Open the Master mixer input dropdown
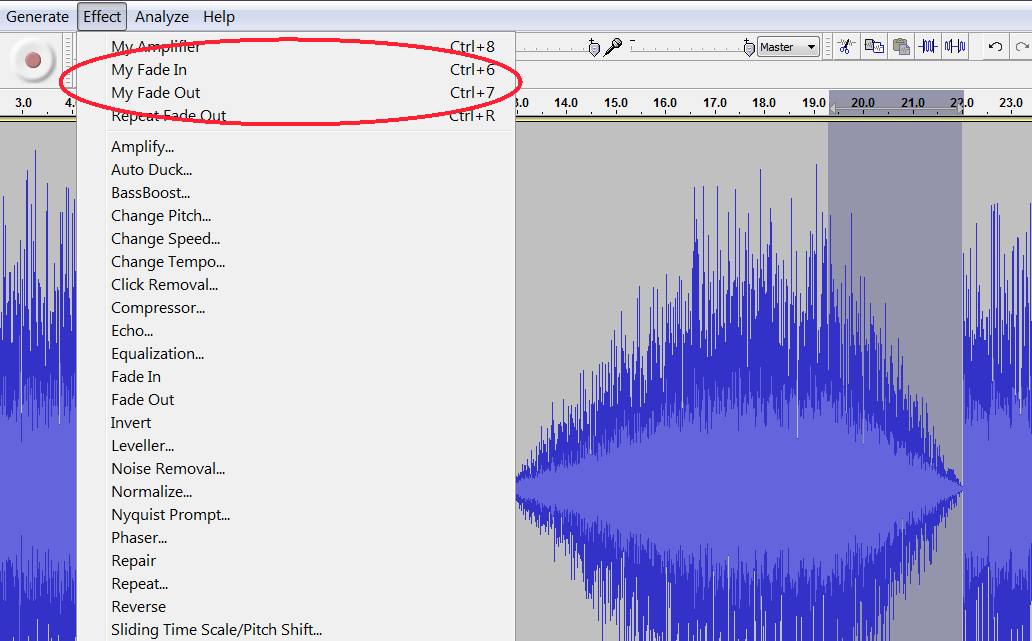This screenshot has width=1032, height=641. (788, 47)
